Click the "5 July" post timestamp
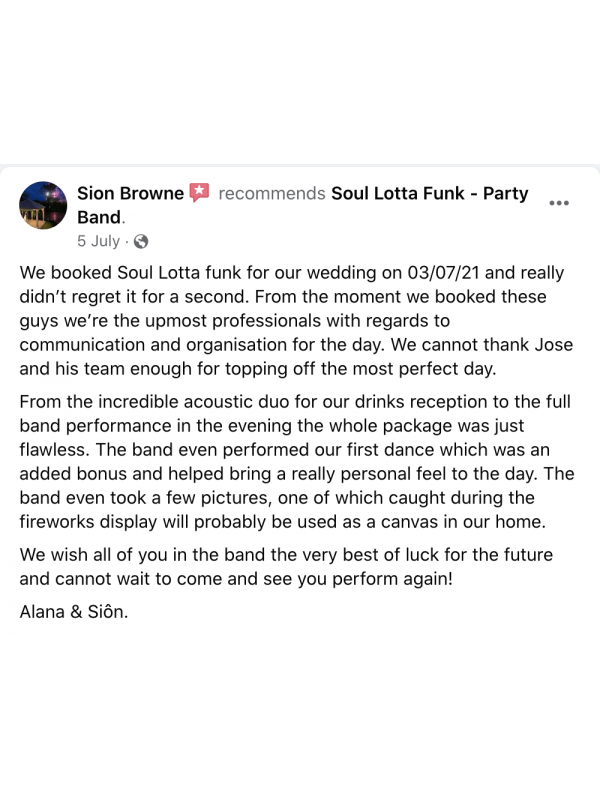The image size is (600, 800). click(x=98, y=241)
